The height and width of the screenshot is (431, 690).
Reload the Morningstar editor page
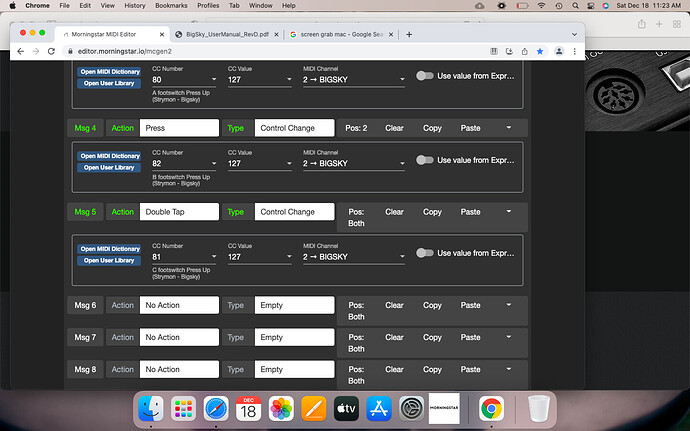tap(51, 52)
